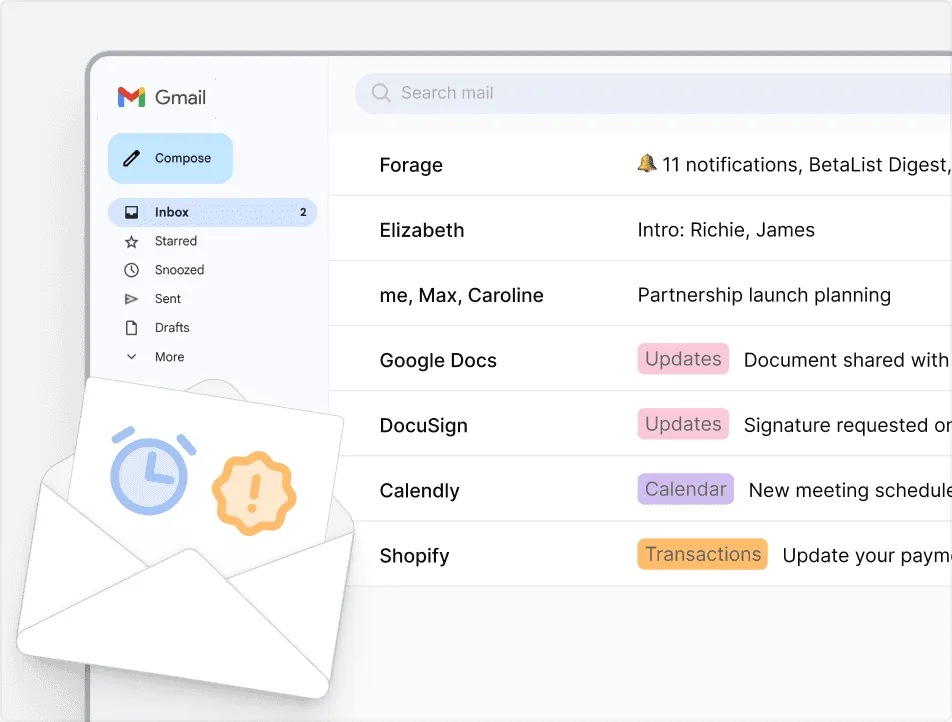Open email from sender DocuSign

pos(424,426)
